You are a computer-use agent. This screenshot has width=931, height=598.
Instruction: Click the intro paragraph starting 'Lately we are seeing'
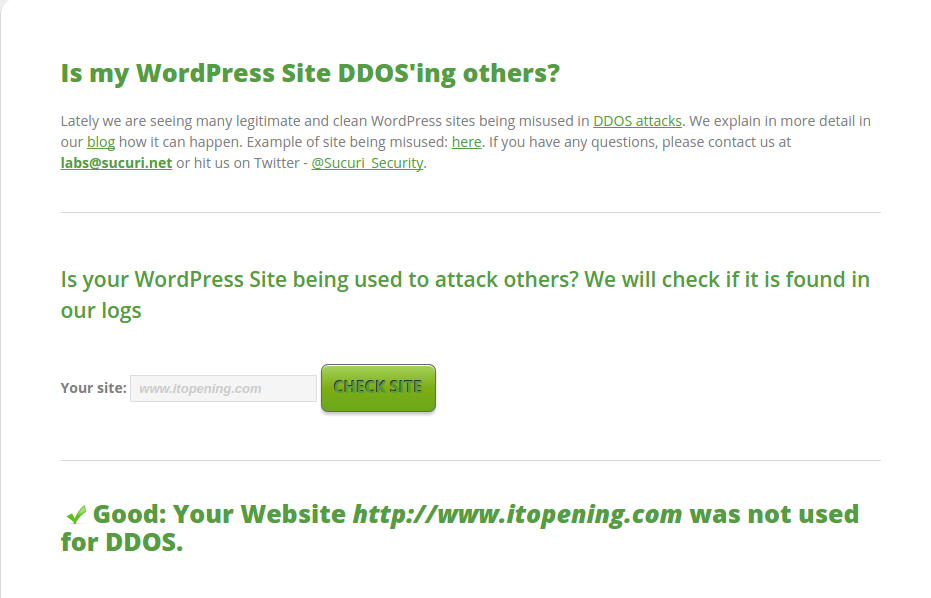pyautogui.click(x=466, y=143)
